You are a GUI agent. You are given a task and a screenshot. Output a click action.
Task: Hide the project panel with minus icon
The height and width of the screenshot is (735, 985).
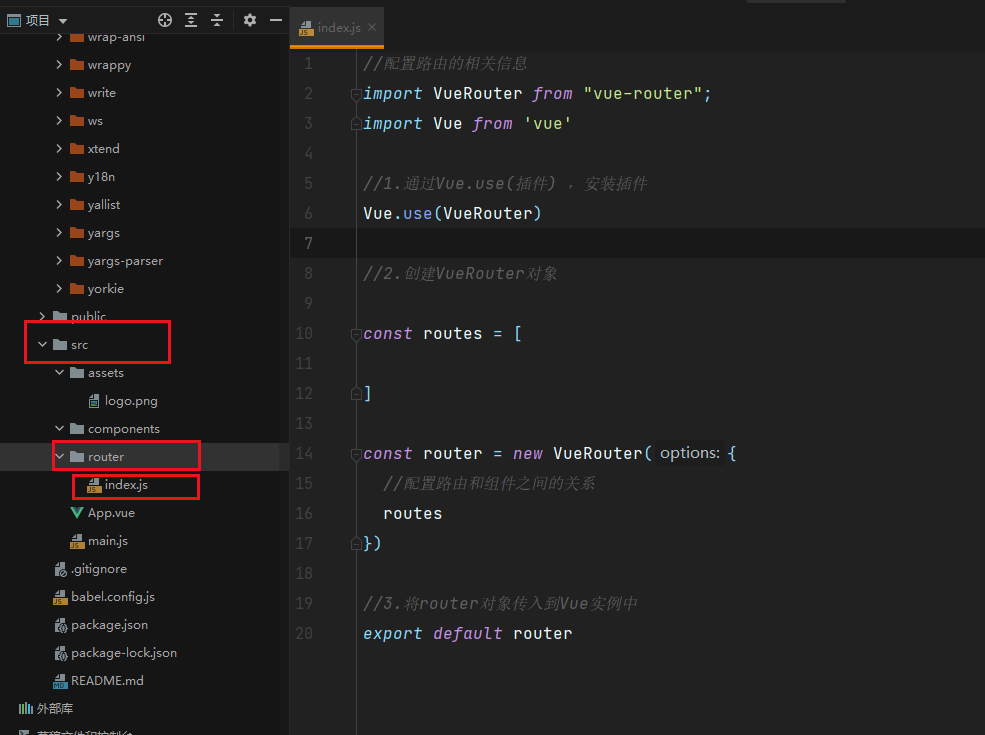coord(276,20)
